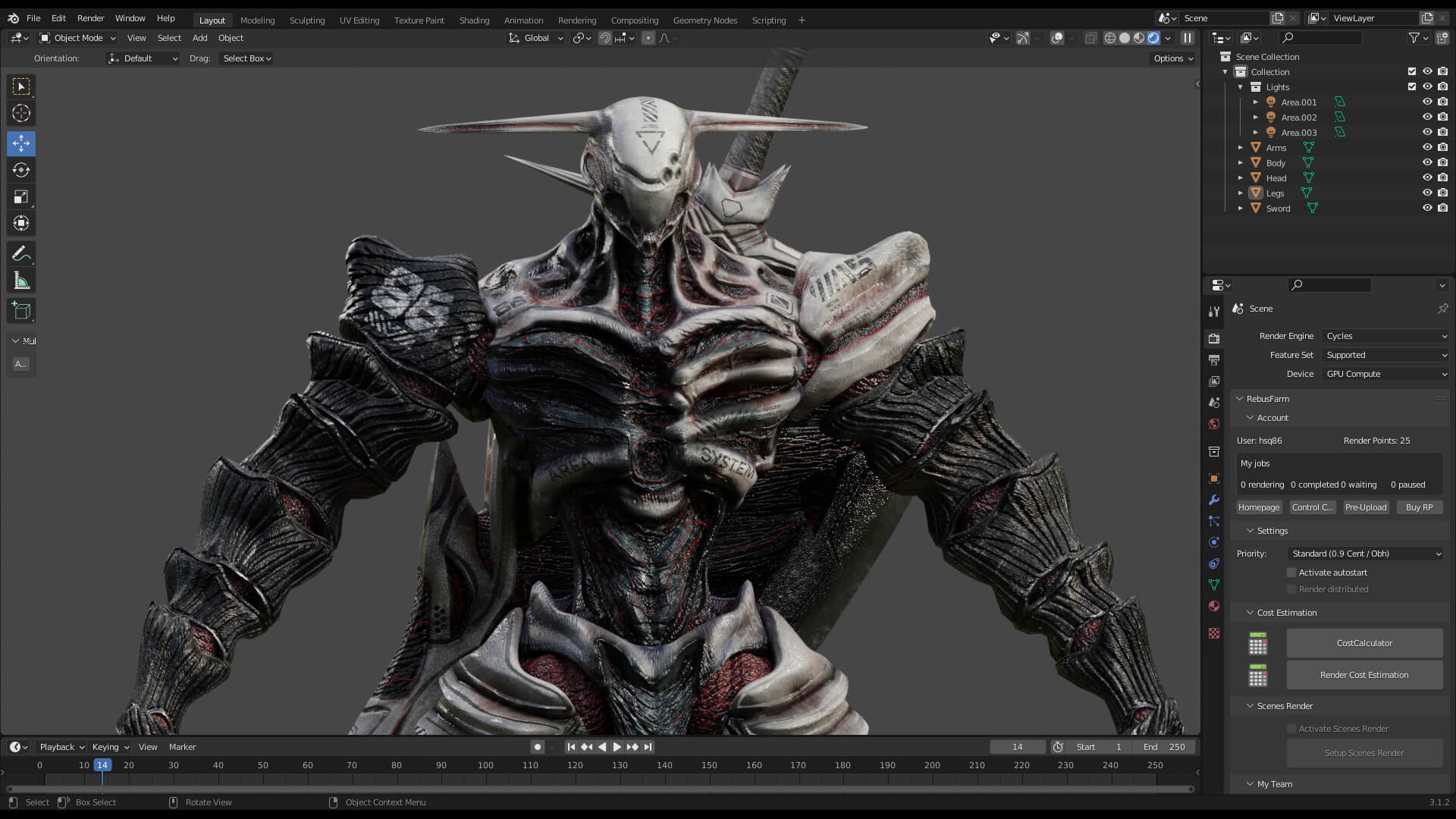Switch to solid viewport shading
The image size is (1456, 819).
1125,38
